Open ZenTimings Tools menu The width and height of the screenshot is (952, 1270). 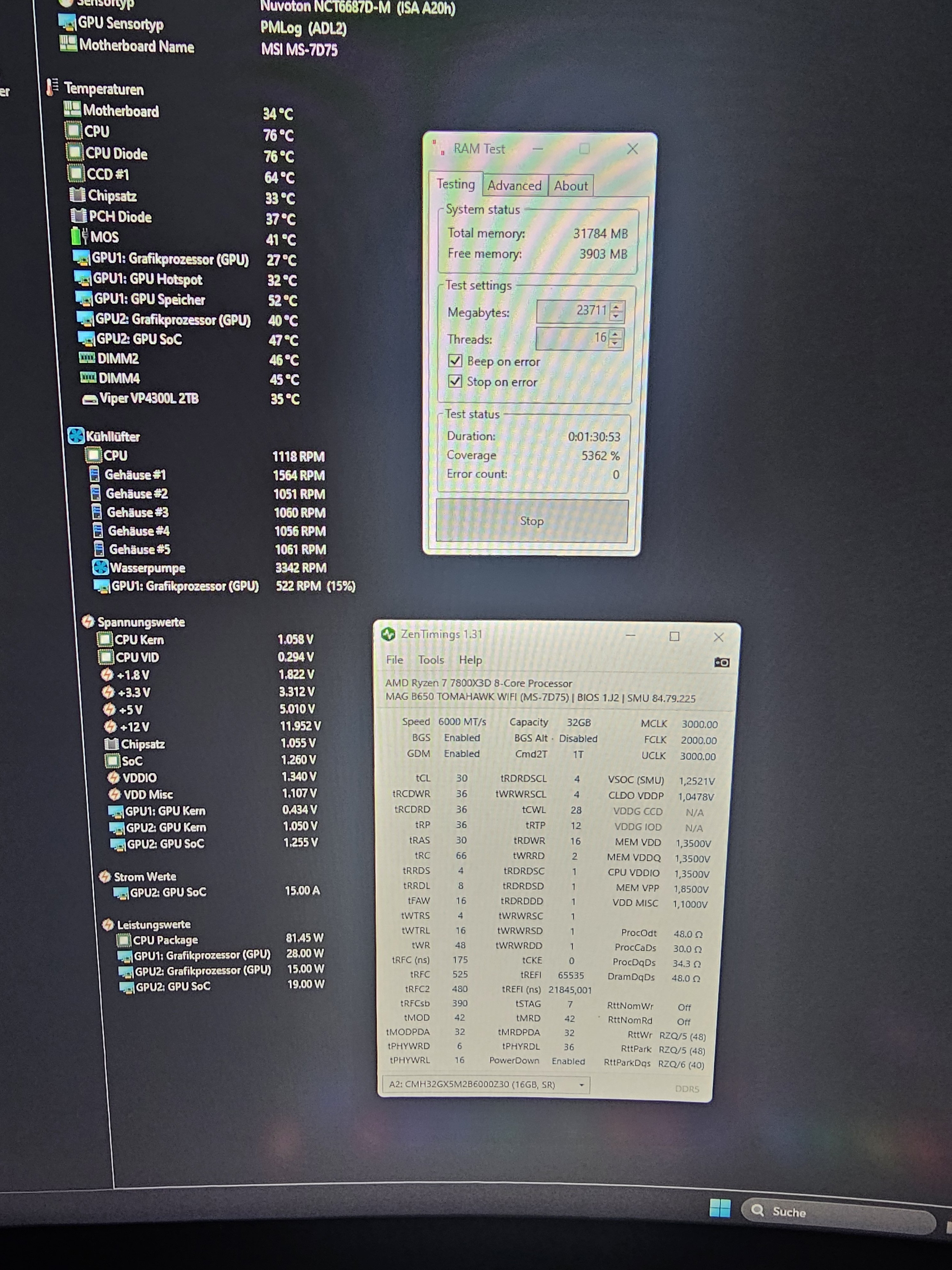pos(430,660)
